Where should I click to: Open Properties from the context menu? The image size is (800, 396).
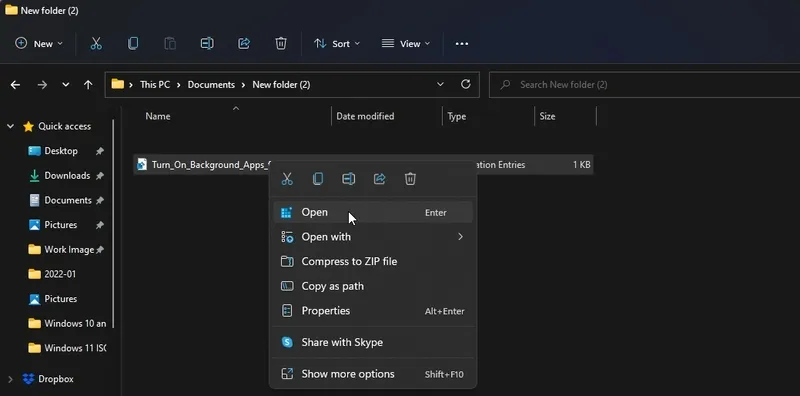[x=373, y=311]
